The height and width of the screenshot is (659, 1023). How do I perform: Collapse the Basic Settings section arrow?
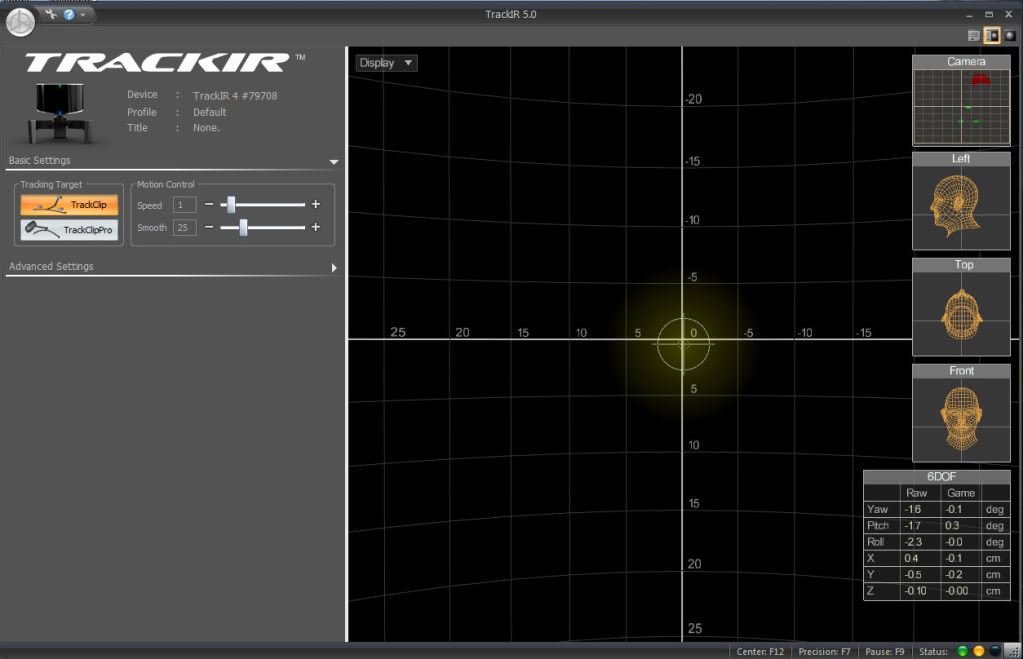tap(334, 162)
